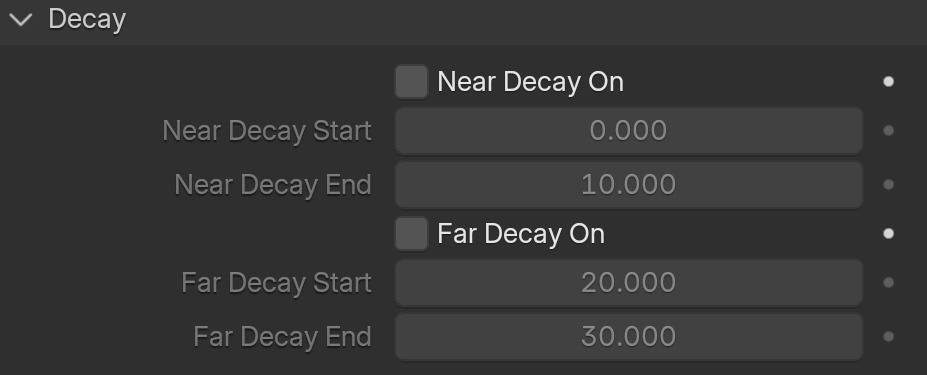The image size is (927, 375).
Task: Click the Far Decay End text label
Action: (x=282, y=337)
